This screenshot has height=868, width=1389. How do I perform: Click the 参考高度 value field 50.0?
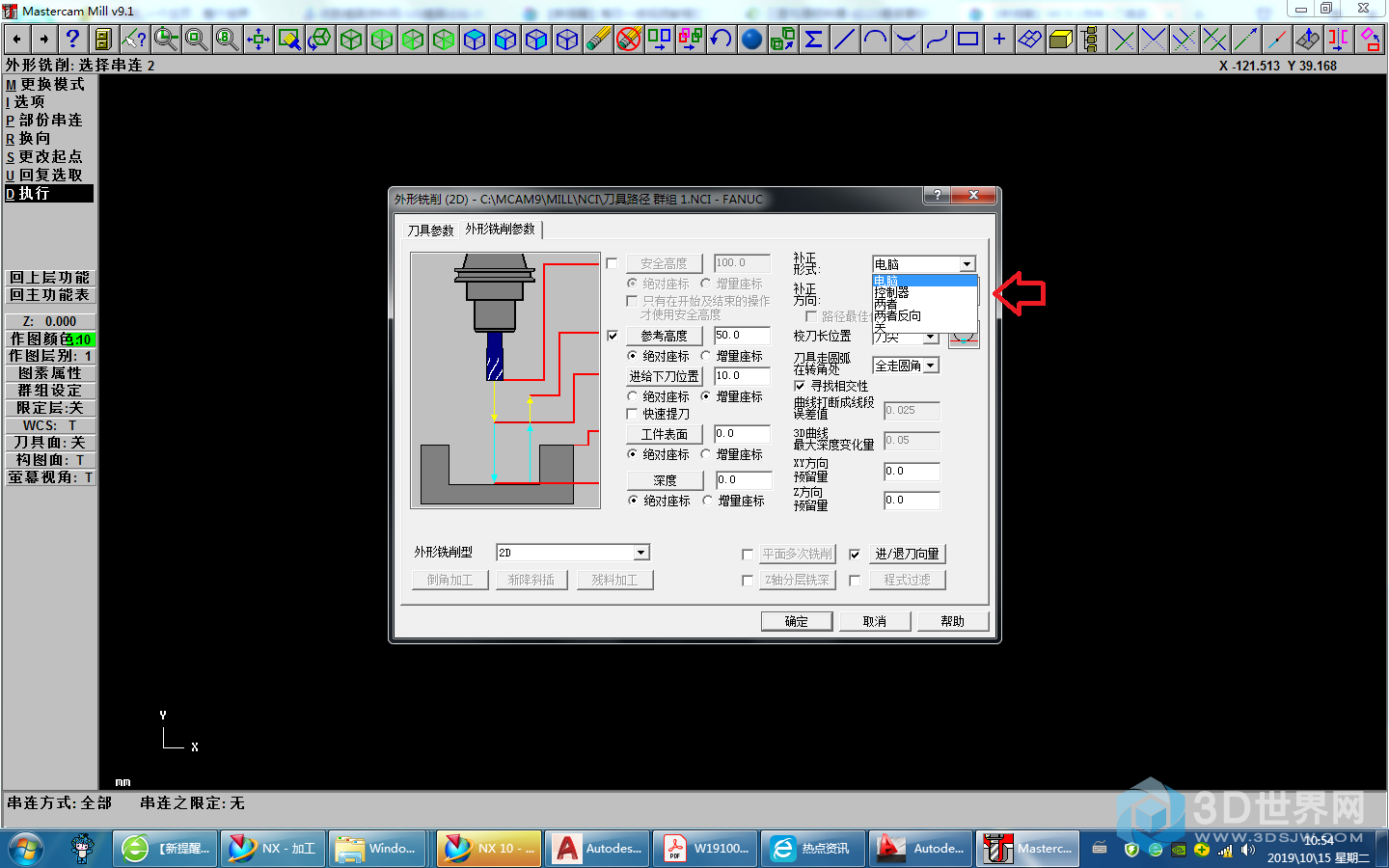coord(742,336)
